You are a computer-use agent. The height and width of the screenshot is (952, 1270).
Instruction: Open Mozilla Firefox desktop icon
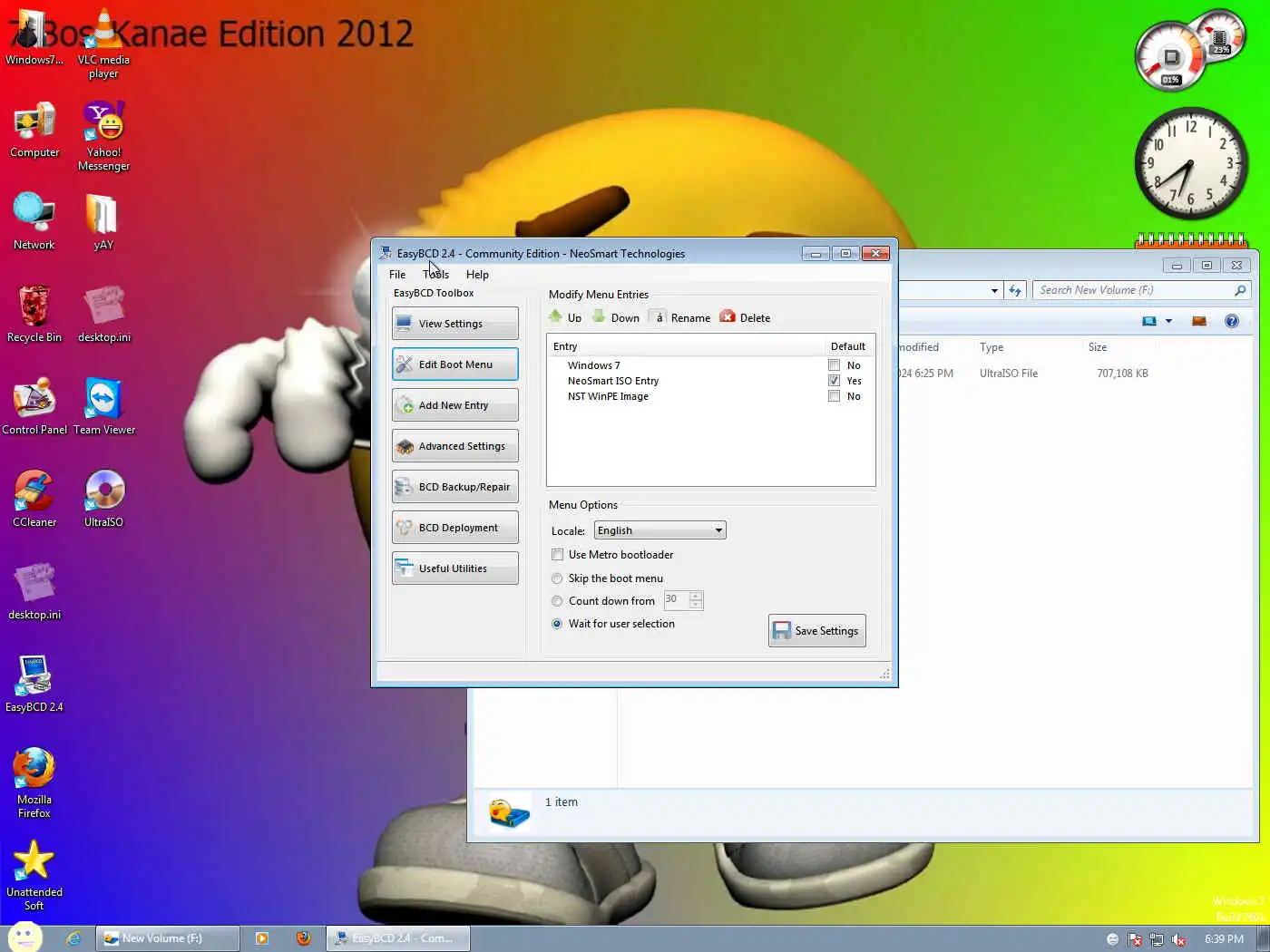[34, 783]
